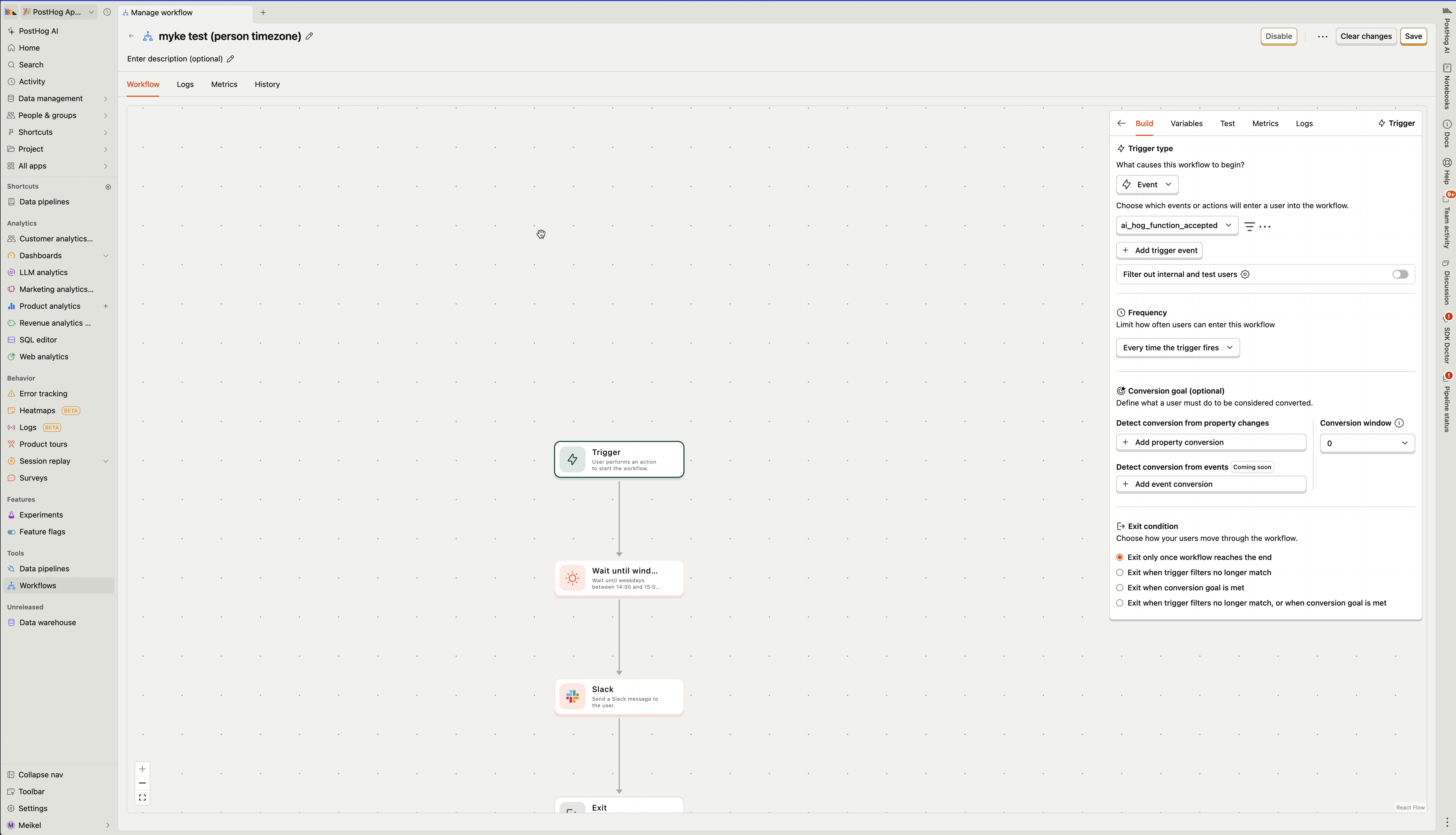1456x835 pixels.
Task: Click the Disable workflow button
Action: 1278,37
